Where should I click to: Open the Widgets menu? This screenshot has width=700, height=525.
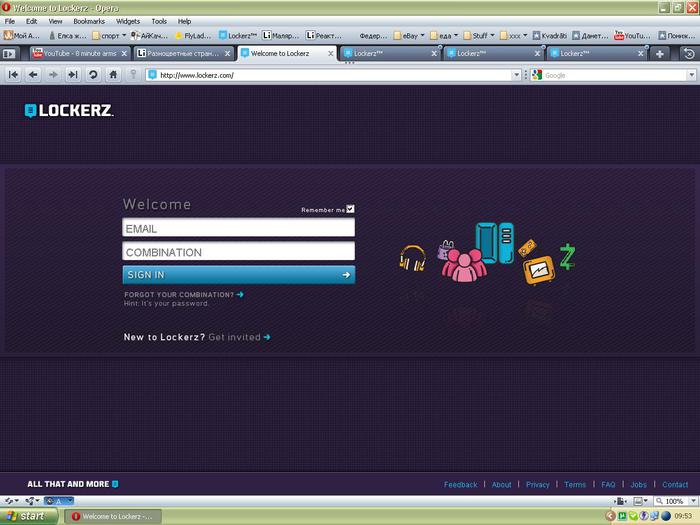[x=128, y=21]
